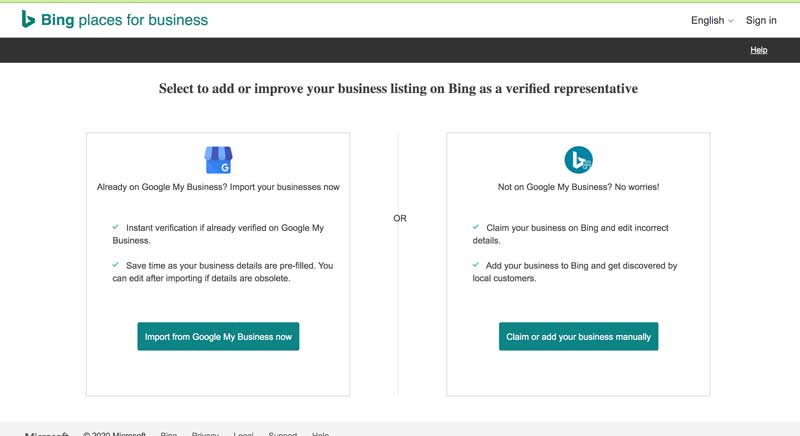The width and height of the screenshot is (800, 436).
Task: Click the 'places for business' header title
Action: (143, 20)
